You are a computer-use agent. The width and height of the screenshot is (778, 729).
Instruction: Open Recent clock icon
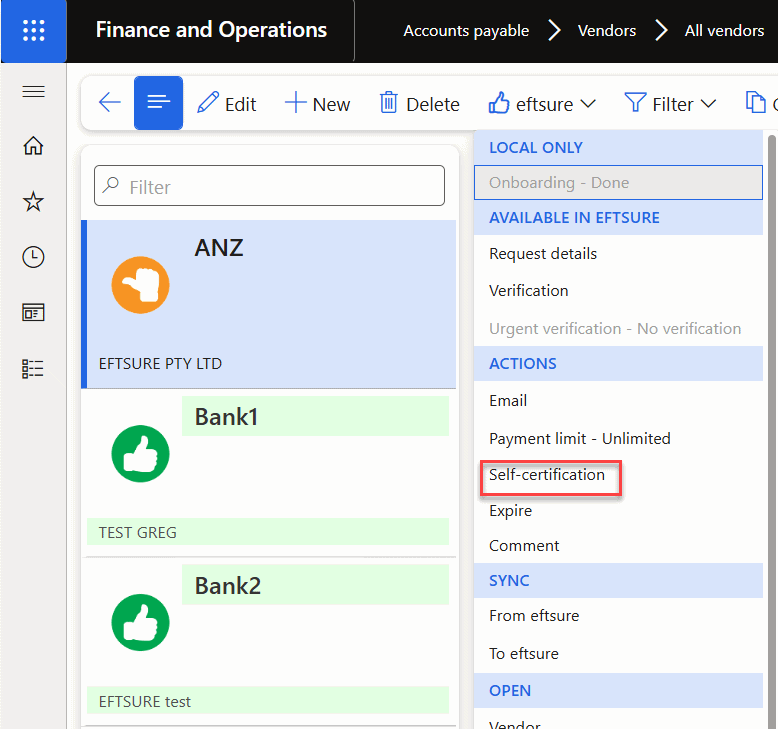(x=33, y=257)
